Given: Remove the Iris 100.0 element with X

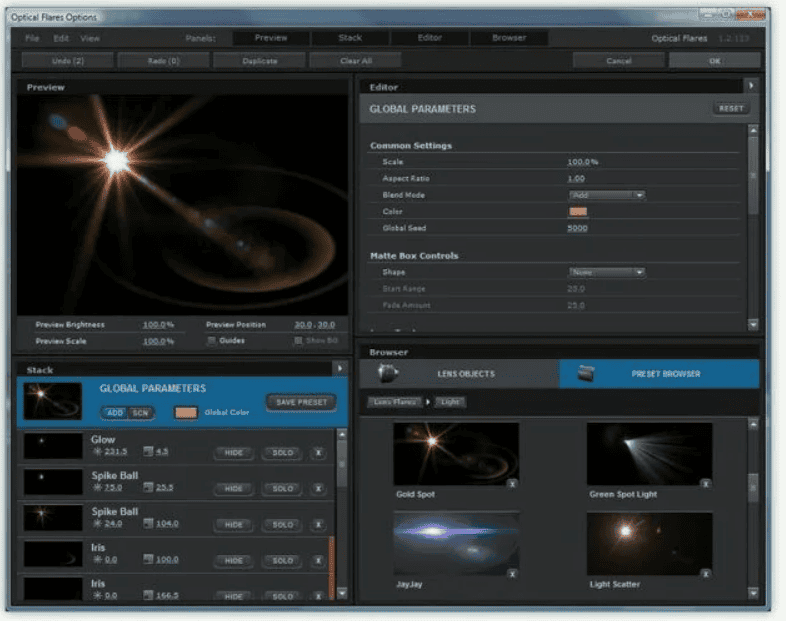Looking at the screenshot, I should click(318, 560).
